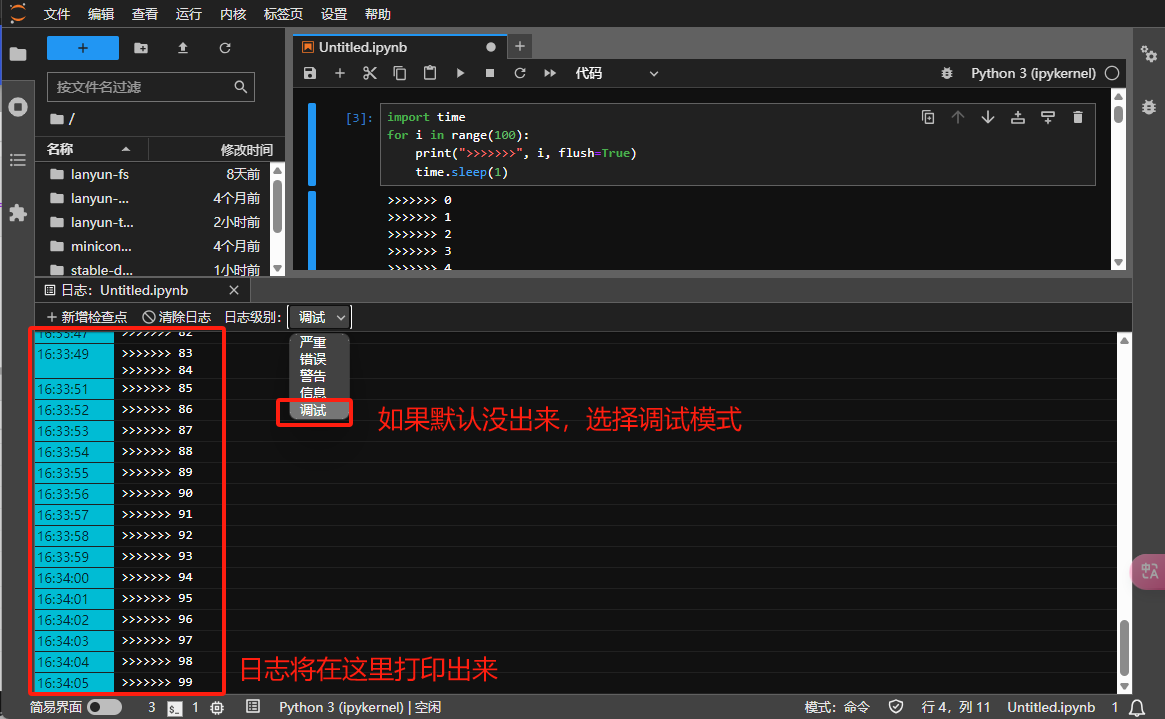Image resolution: width=1165 pixels, height=719 pixels.
Task: Click the 新增检查点 button
Action: coord(88,317)
